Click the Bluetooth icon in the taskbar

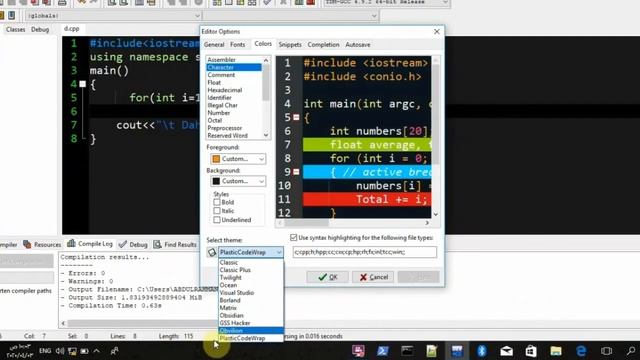click(x=482, y=351)
